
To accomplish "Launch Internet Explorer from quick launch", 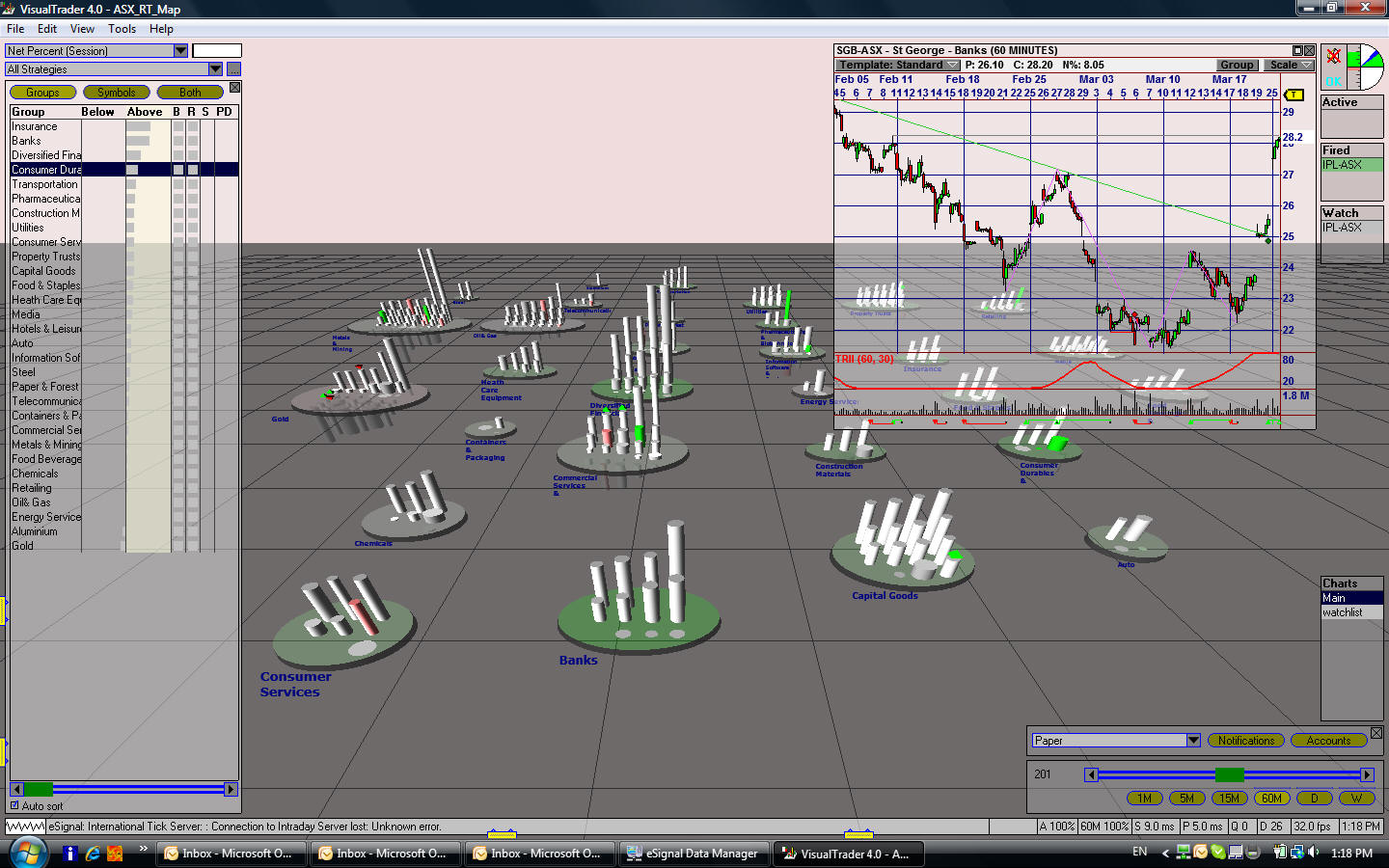I will point(93,854).
